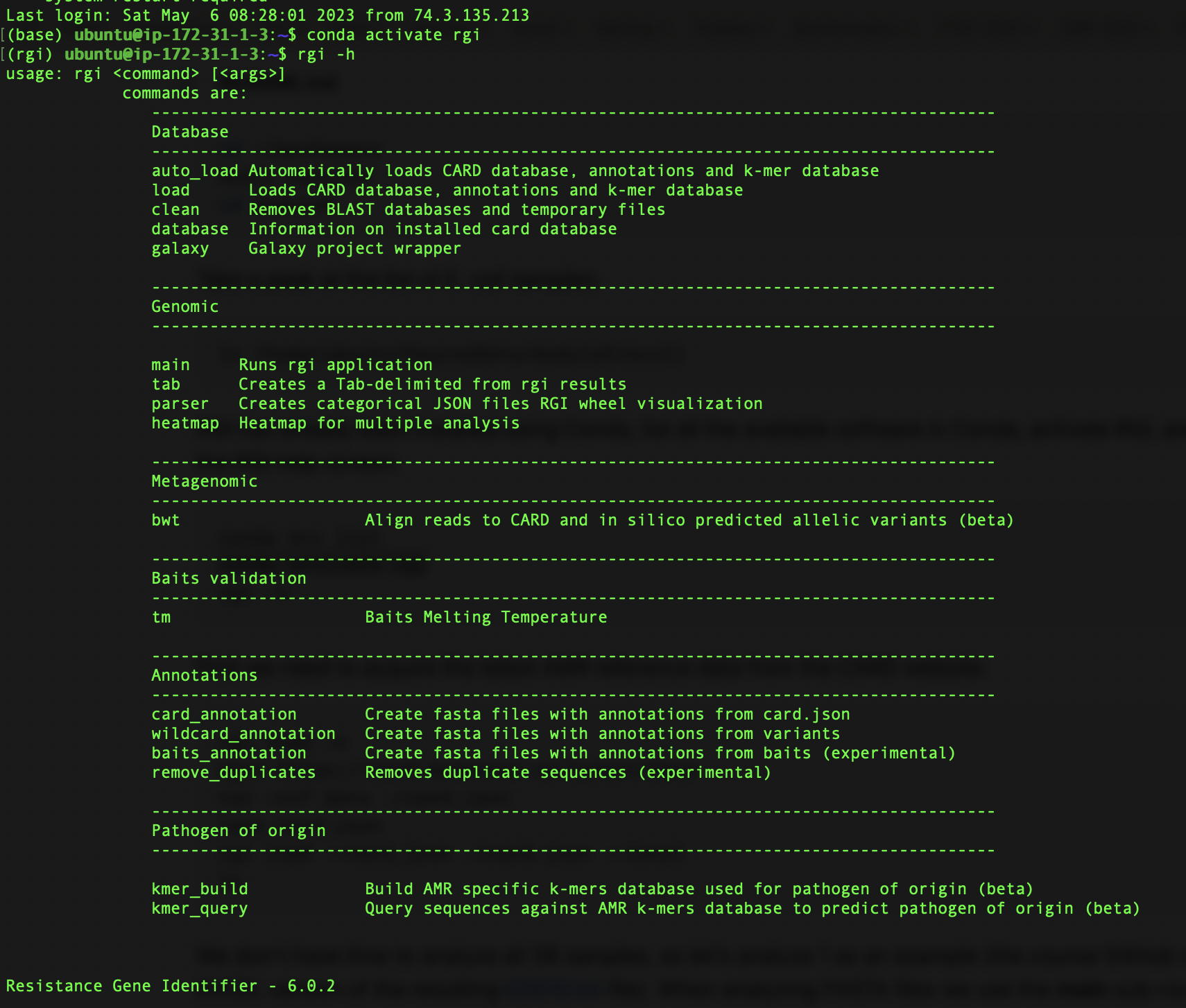Click the 'conda activate rgi' command text

point(393,35)
